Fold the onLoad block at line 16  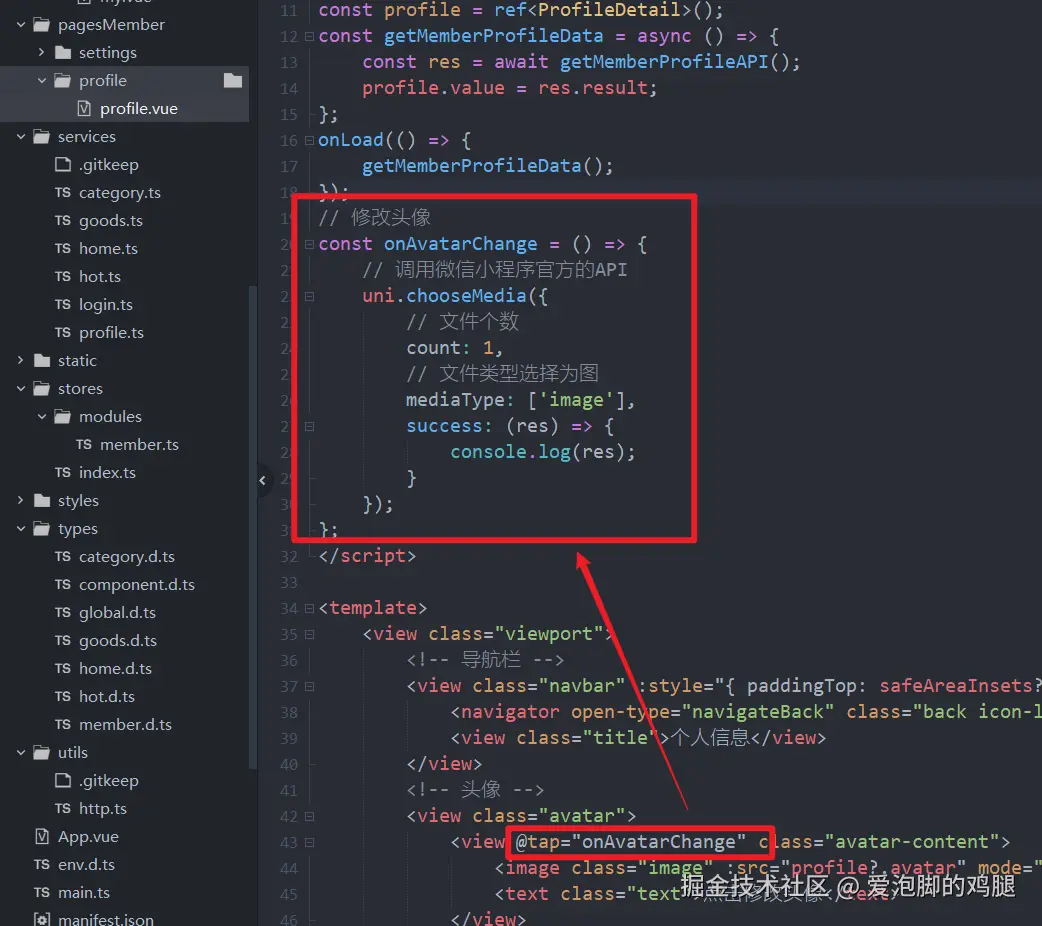309,140
